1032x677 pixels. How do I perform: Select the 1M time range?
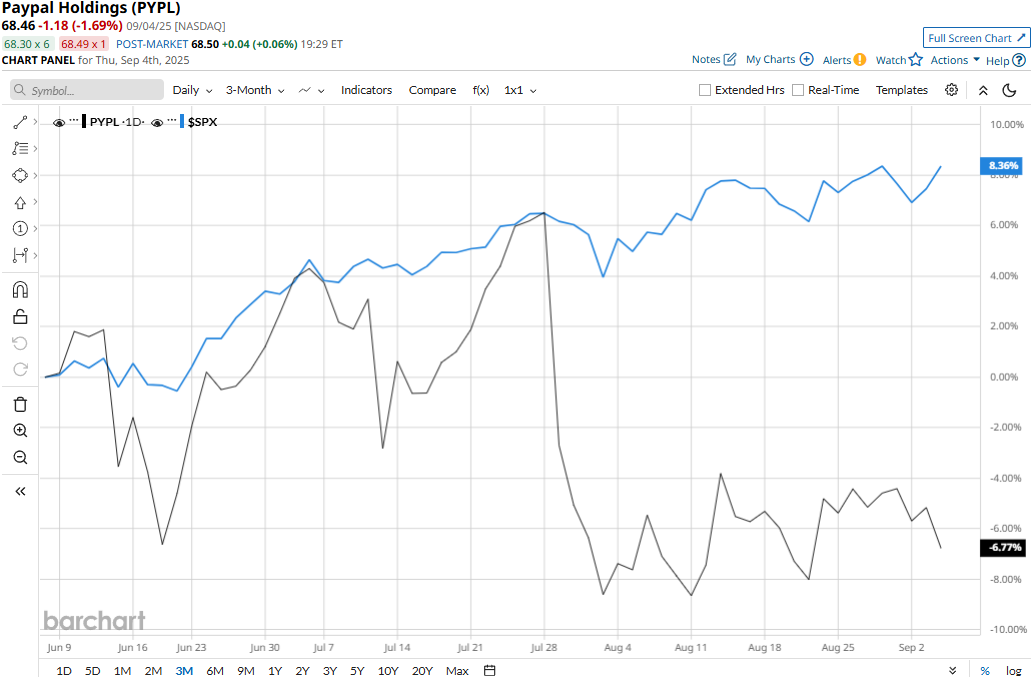point(122,670)
